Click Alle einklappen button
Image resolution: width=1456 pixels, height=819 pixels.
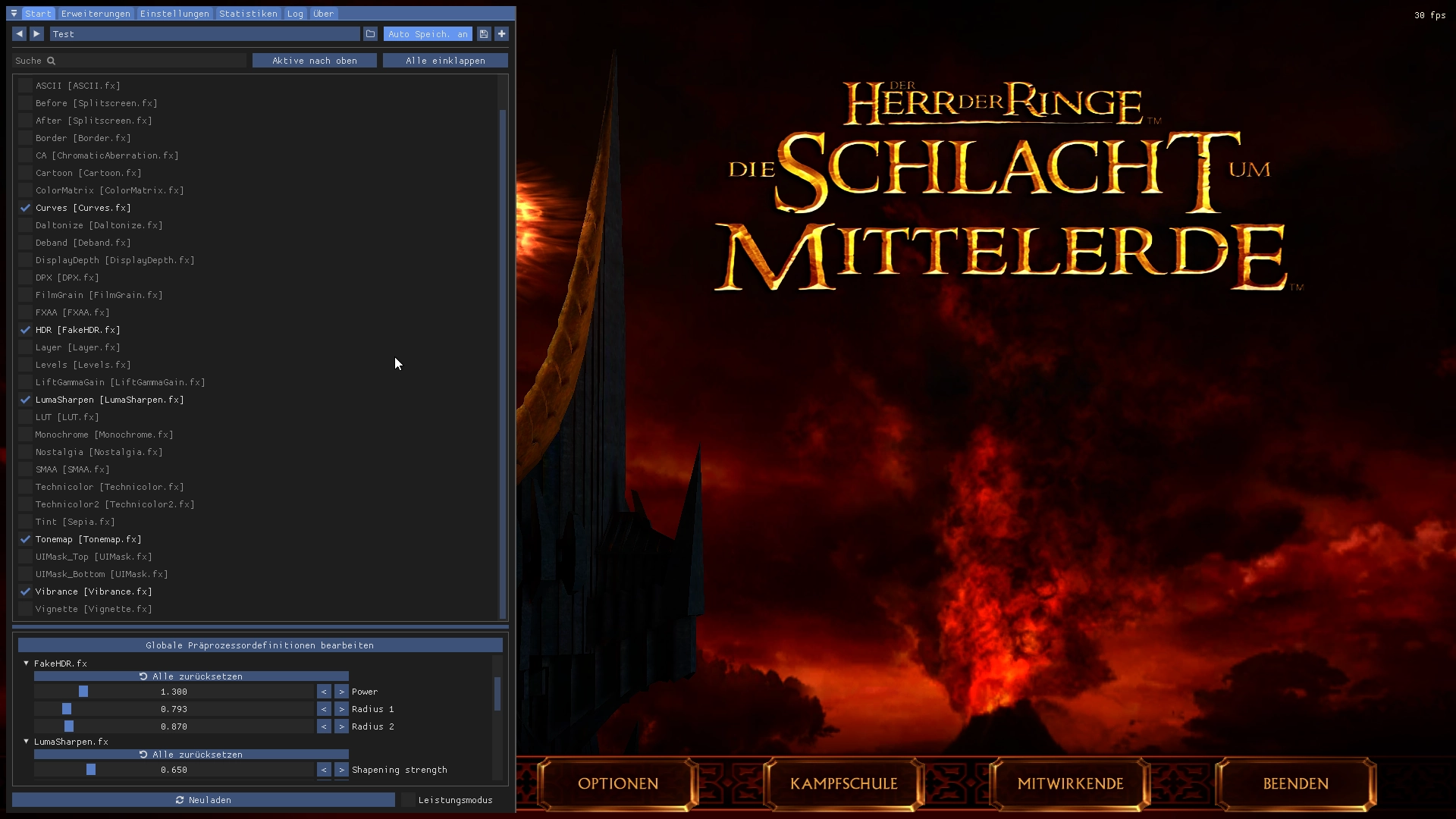pos(445,61)
